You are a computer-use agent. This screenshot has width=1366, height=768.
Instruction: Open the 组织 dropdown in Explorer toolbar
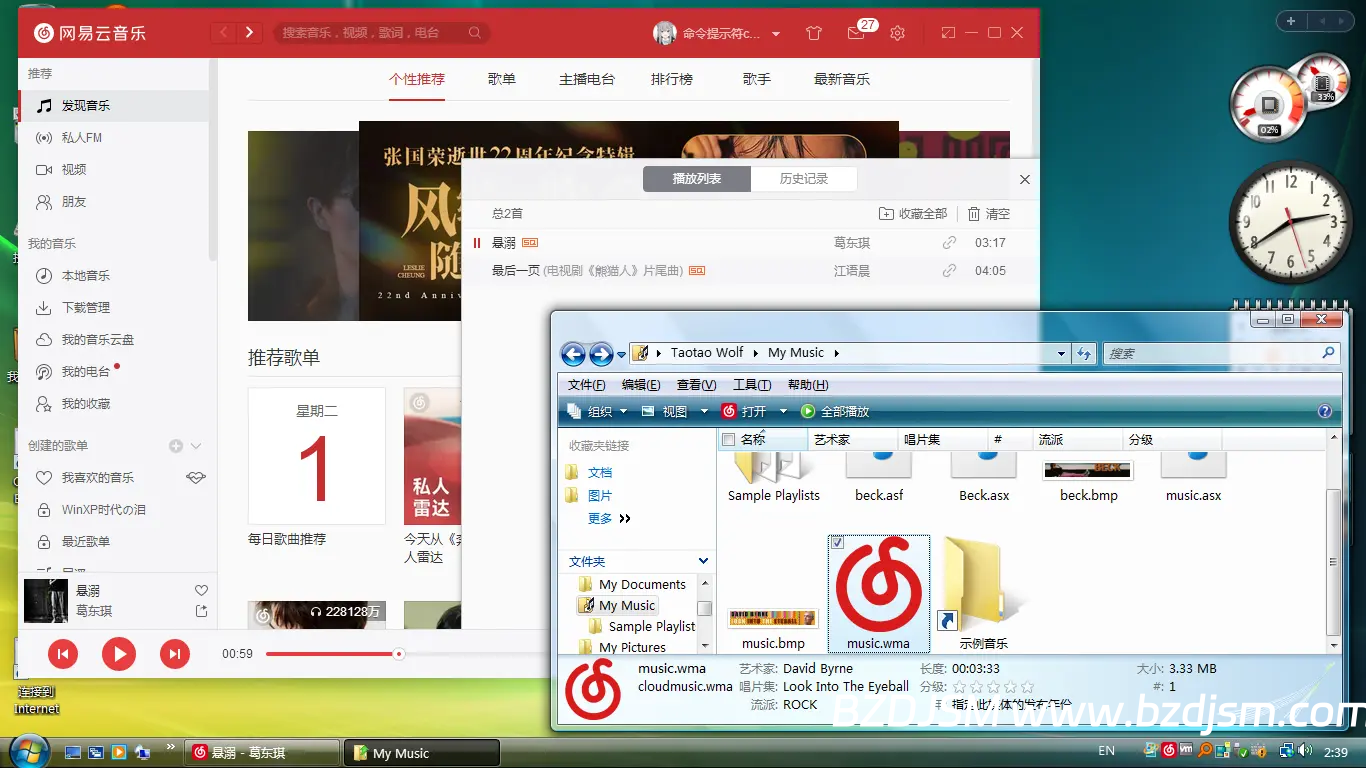[x=597, y=411]
